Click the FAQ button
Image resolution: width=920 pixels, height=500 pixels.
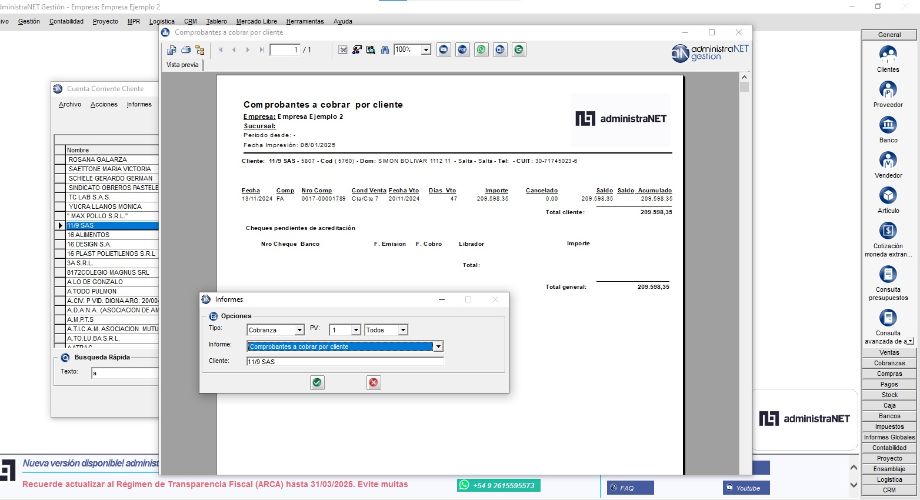click(x=630, y=488)
